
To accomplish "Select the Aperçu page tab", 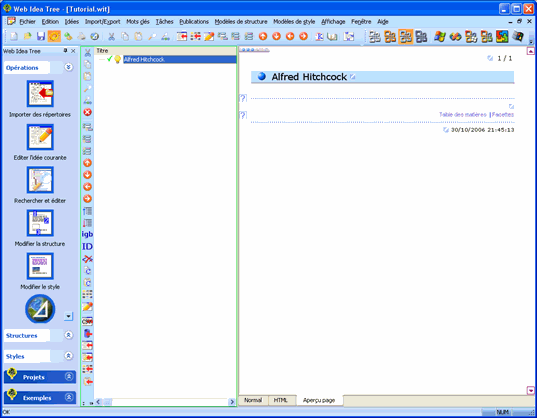I will click(319, 400).
